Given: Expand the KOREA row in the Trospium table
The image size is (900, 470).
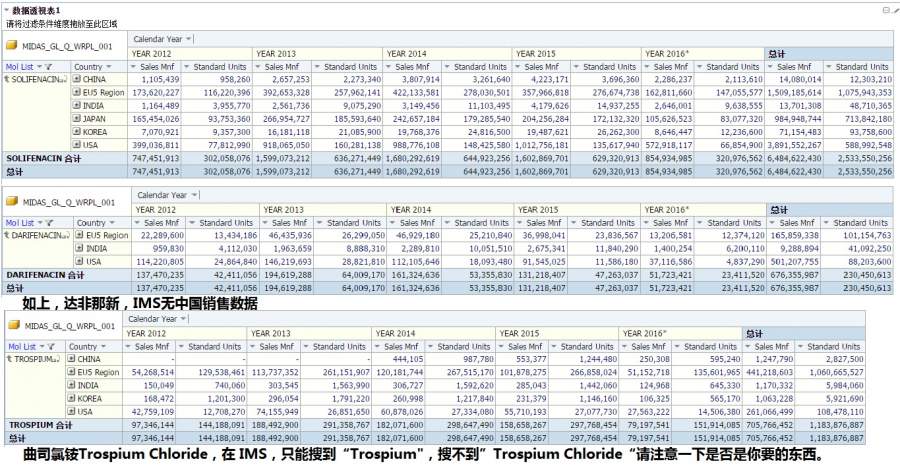Looking at the screenshot, I should click(71, 398).
